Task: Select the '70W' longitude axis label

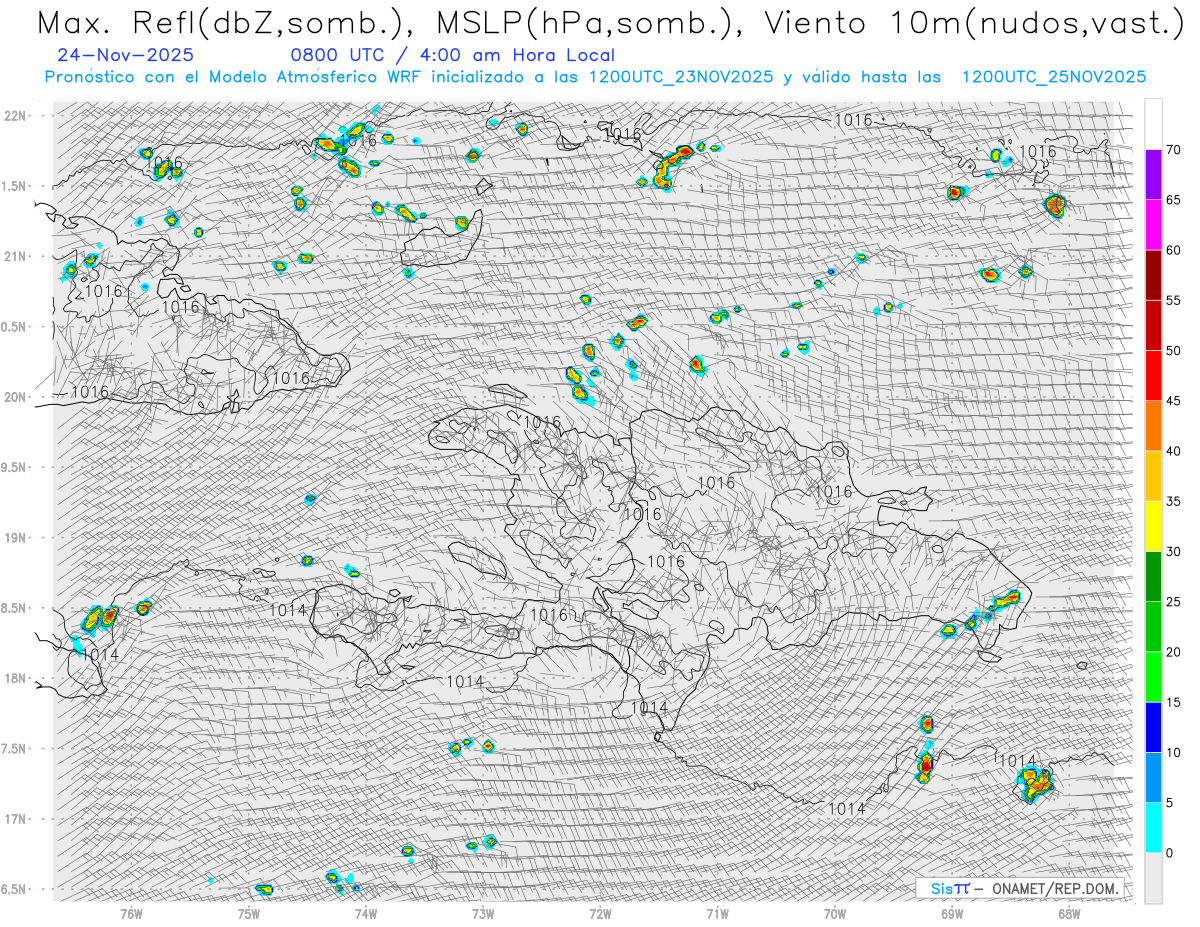Action: click(x=835, y=913)
